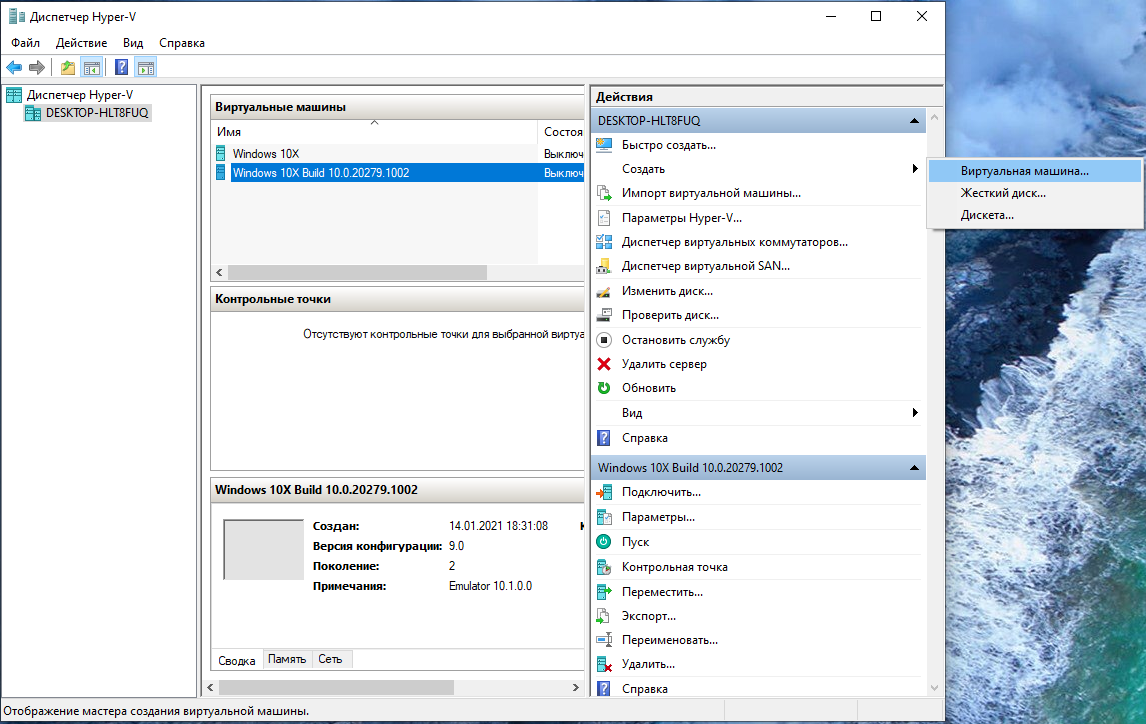This screenshot has height=724, width=1146.
Task: Click the Экспорт icon
Action: click(x=604, y=616)
